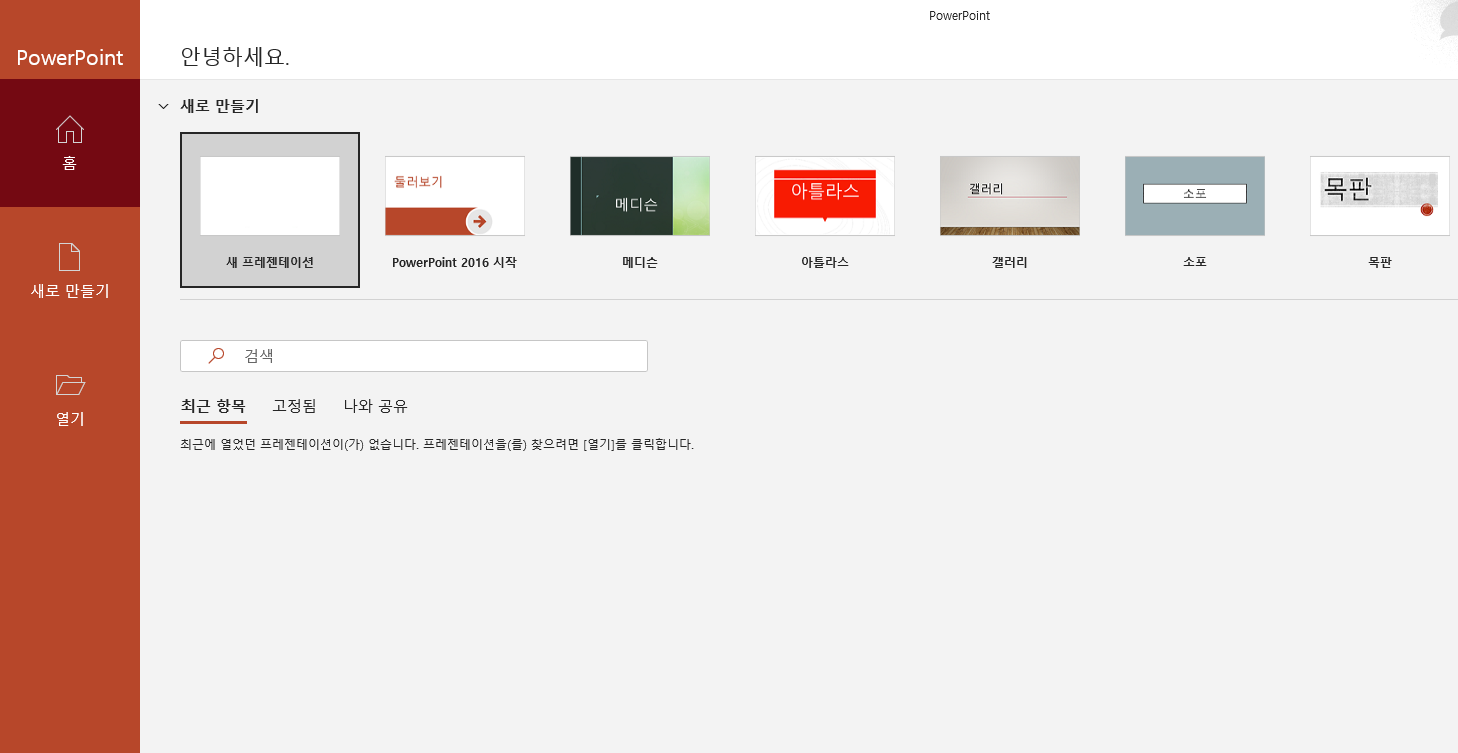Open the PowerPoint 2016 시작 tour template

tap(455, 196)
